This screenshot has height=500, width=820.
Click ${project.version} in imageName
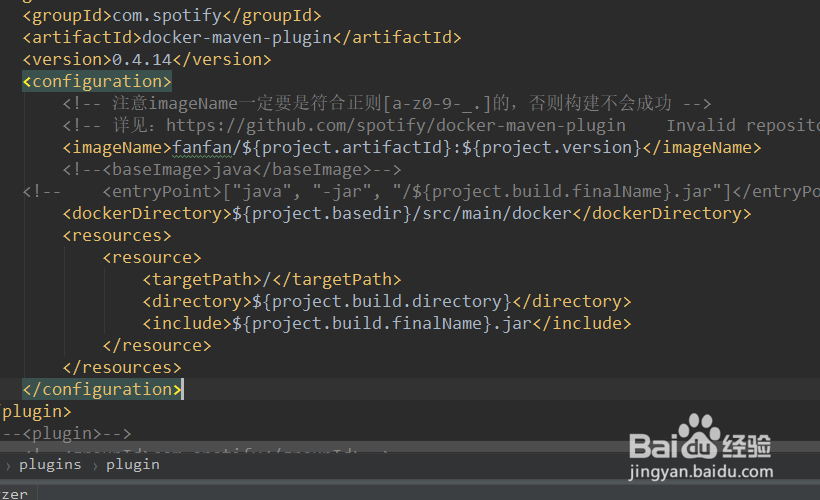tap(552, 148)
